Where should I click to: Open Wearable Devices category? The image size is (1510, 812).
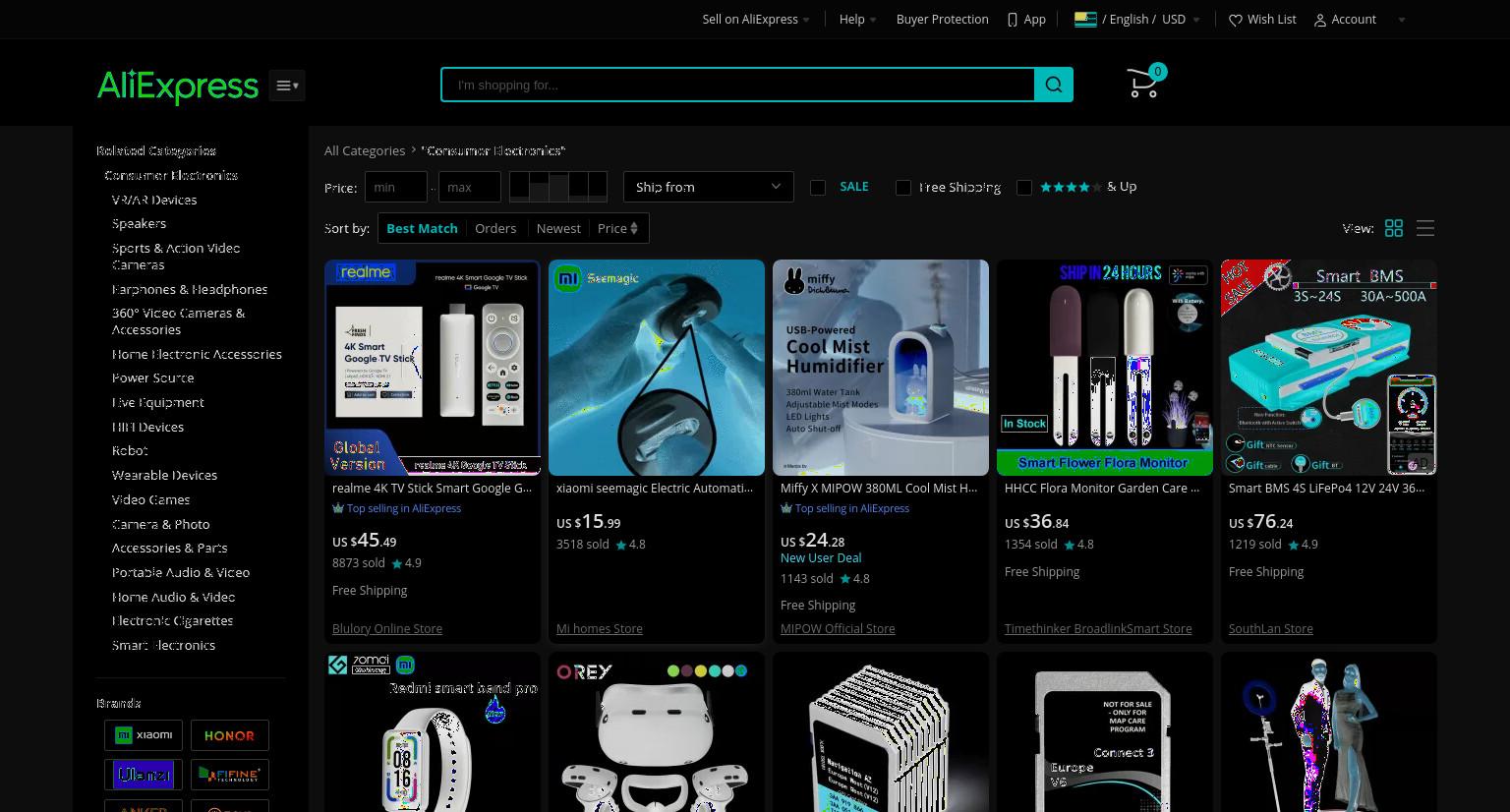coord(164,475)
